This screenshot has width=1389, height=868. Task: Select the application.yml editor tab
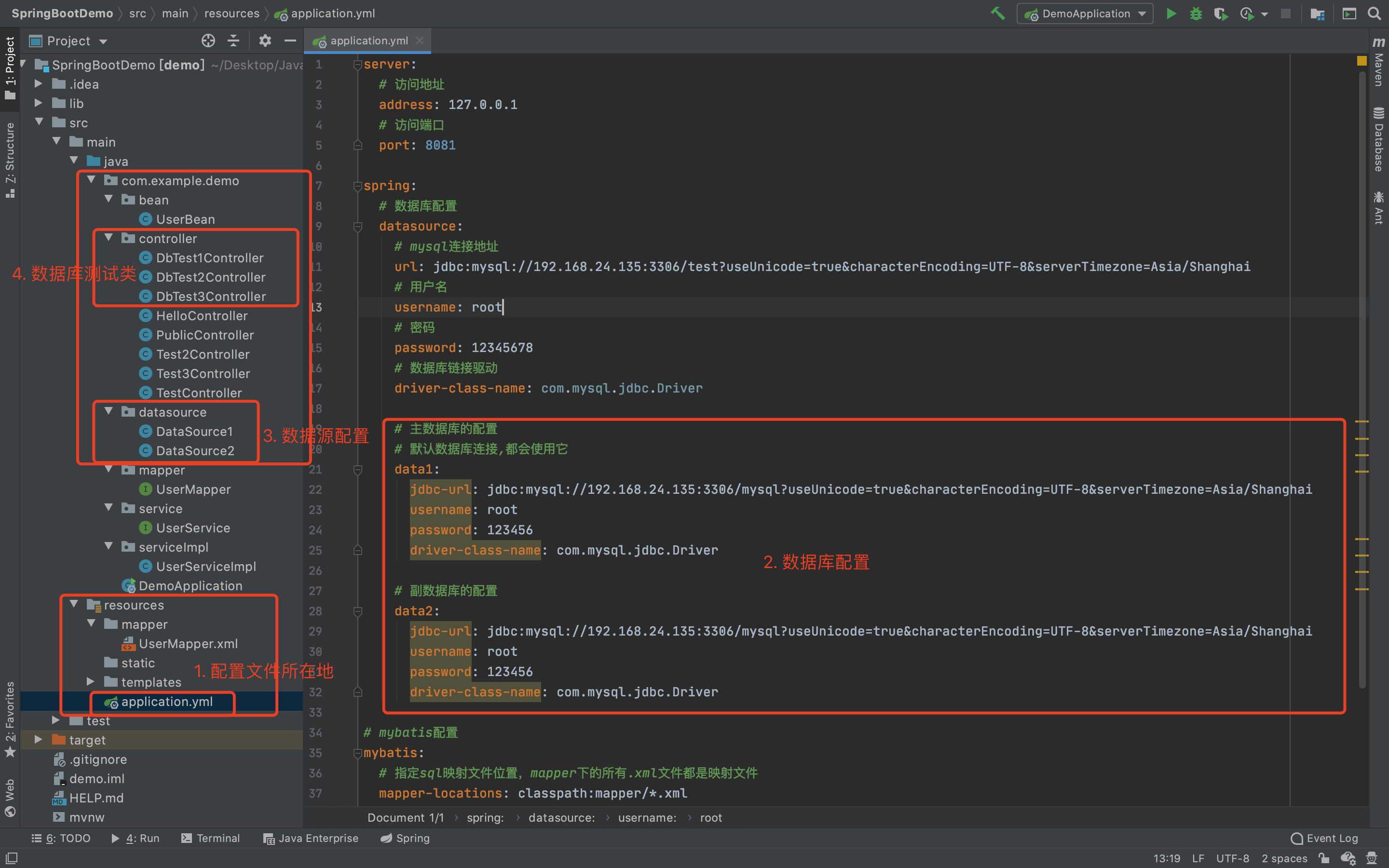click(x=368, y=41)
